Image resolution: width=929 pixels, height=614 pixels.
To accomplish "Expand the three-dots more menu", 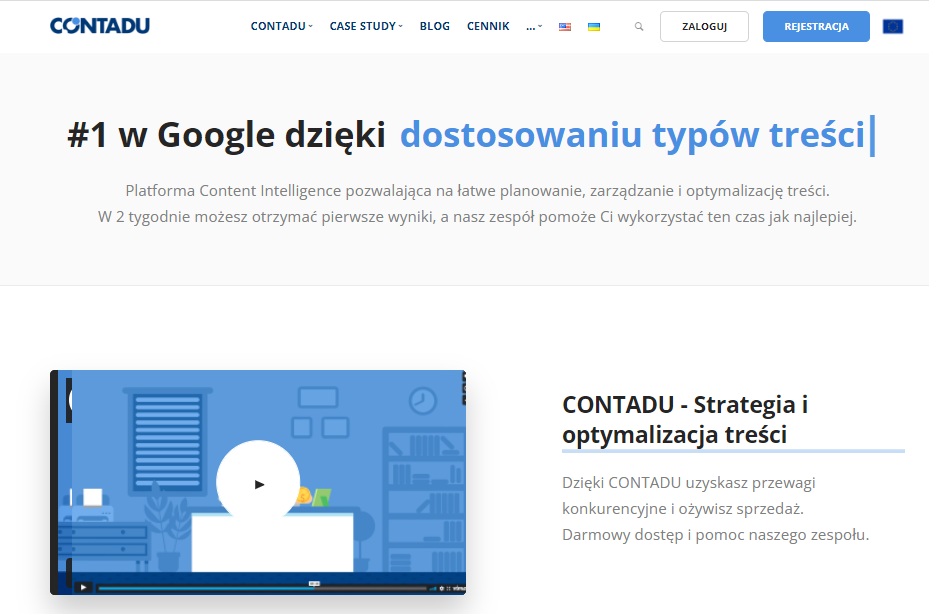I will point(534,26).
